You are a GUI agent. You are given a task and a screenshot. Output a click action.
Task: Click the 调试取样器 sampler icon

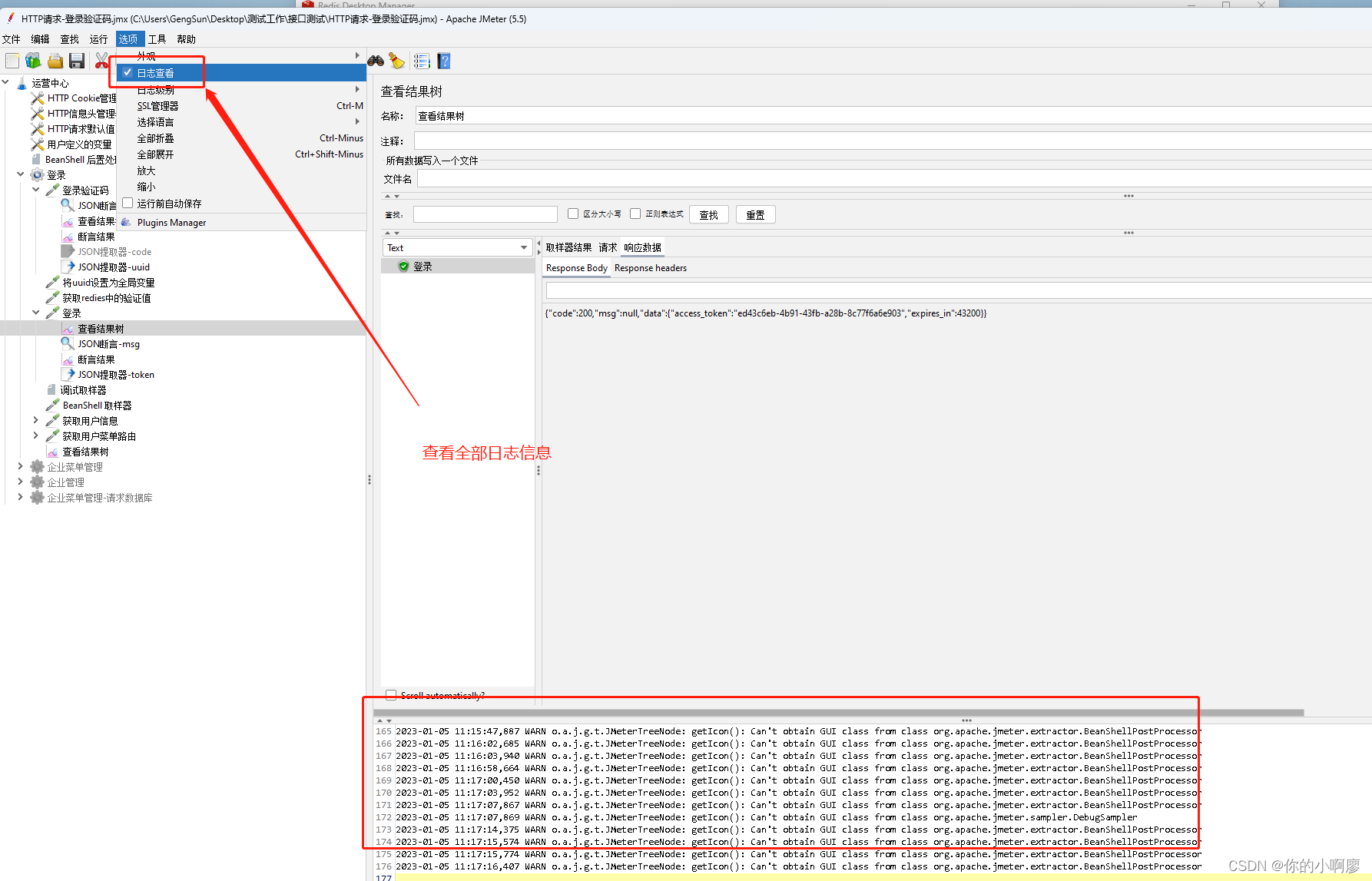[51, 390]
